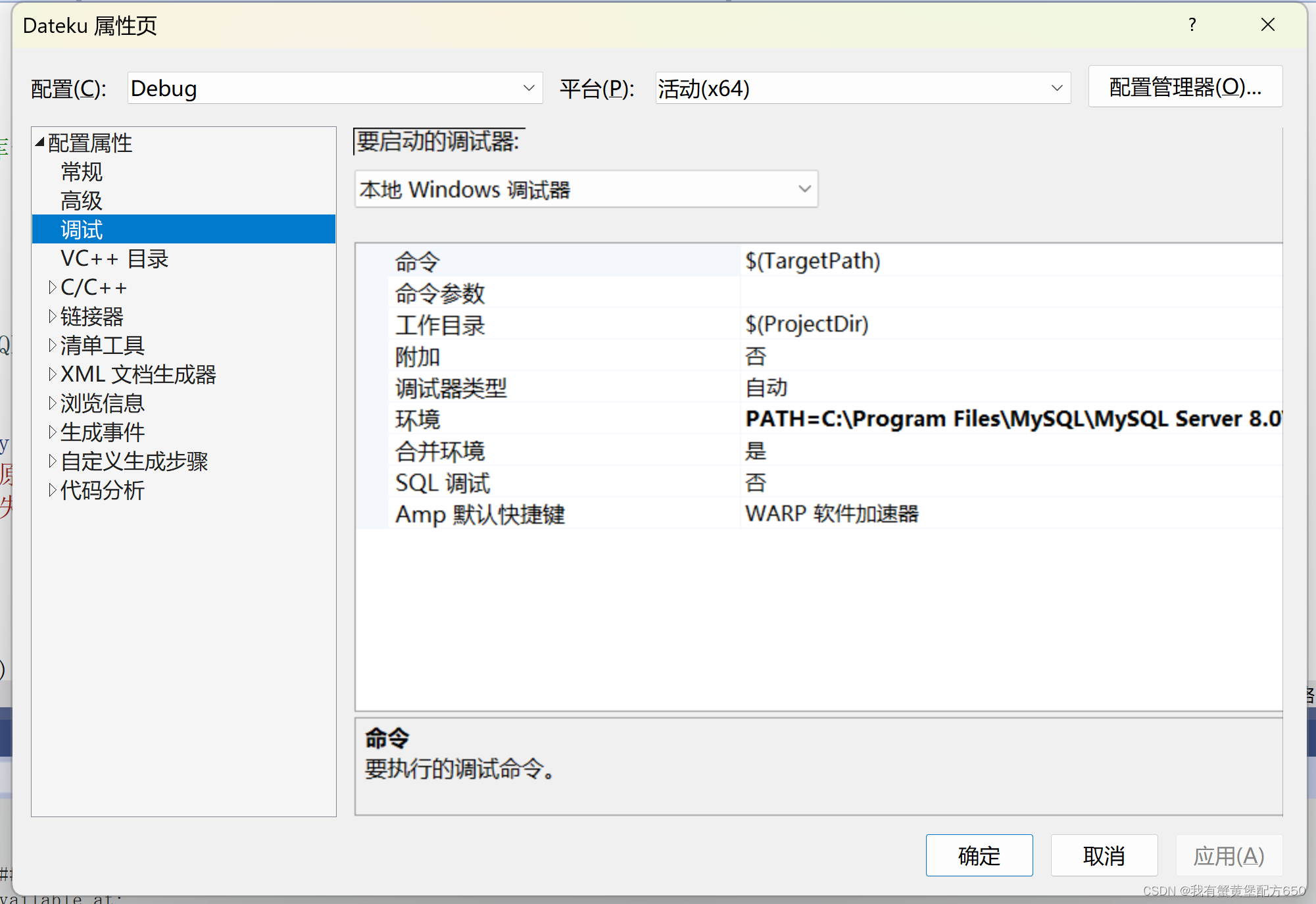Screen dimensions: 1316x904
Task: Select the 附加 property row
Action: [x=566, y=356]
